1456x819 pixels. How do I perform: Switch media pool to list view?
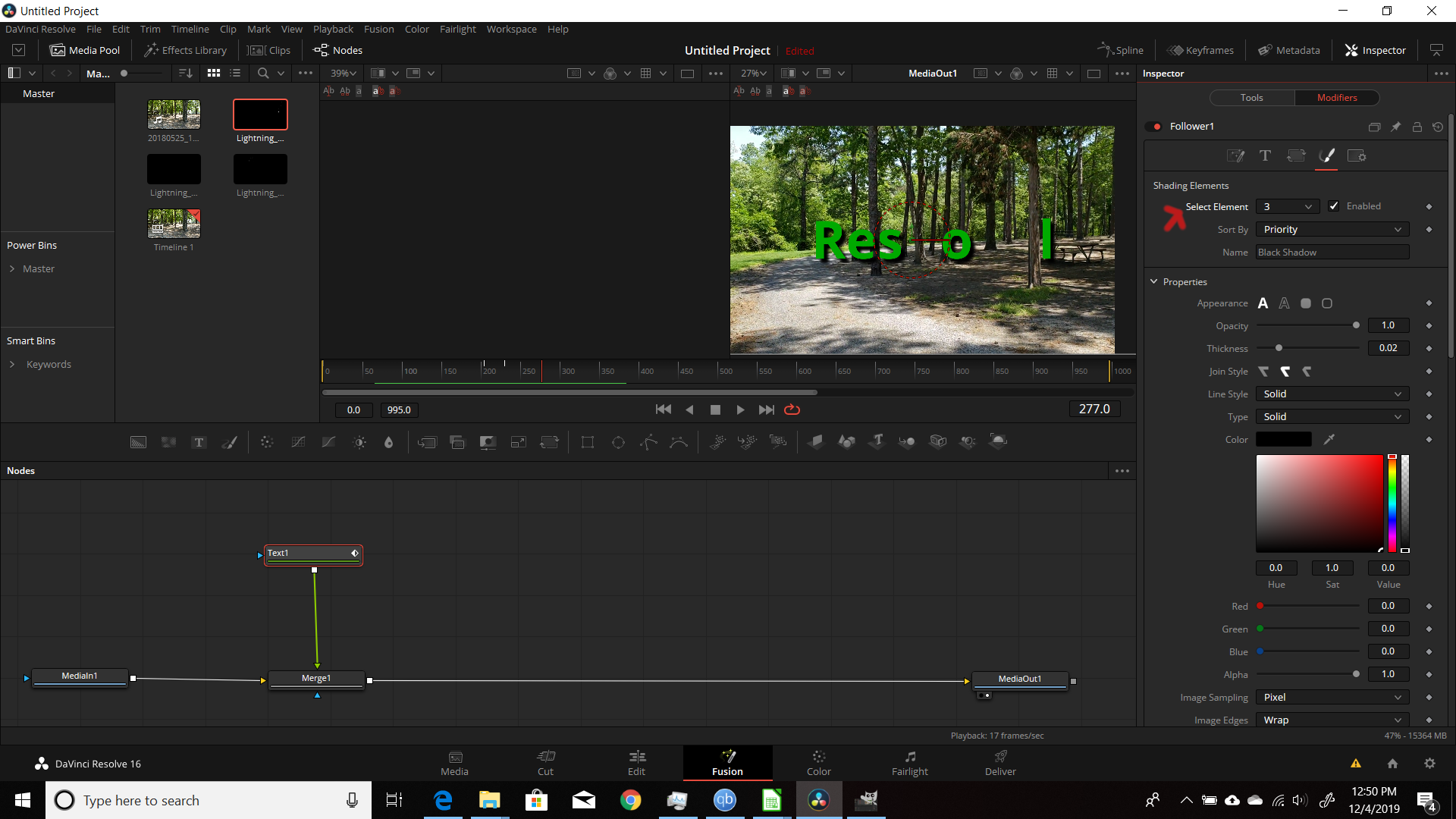[x=235, y=73]
